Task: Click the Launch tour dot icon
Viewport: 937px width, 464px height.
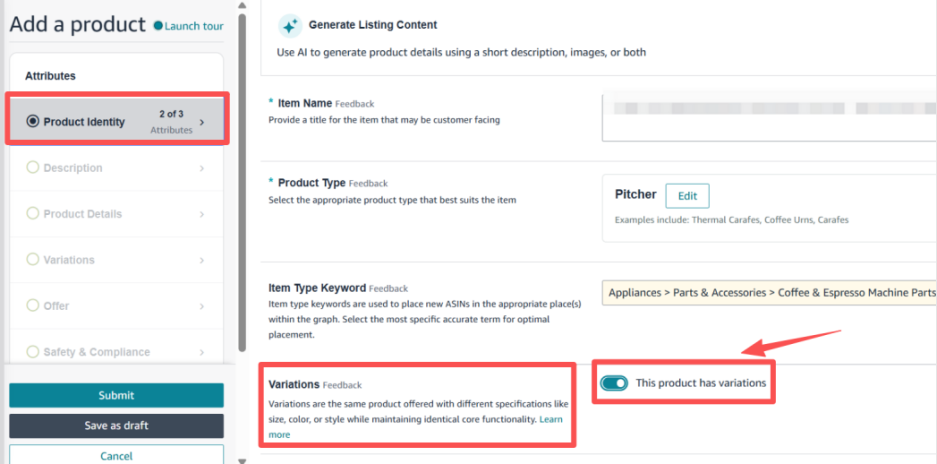Action: (x=158, y=26)
